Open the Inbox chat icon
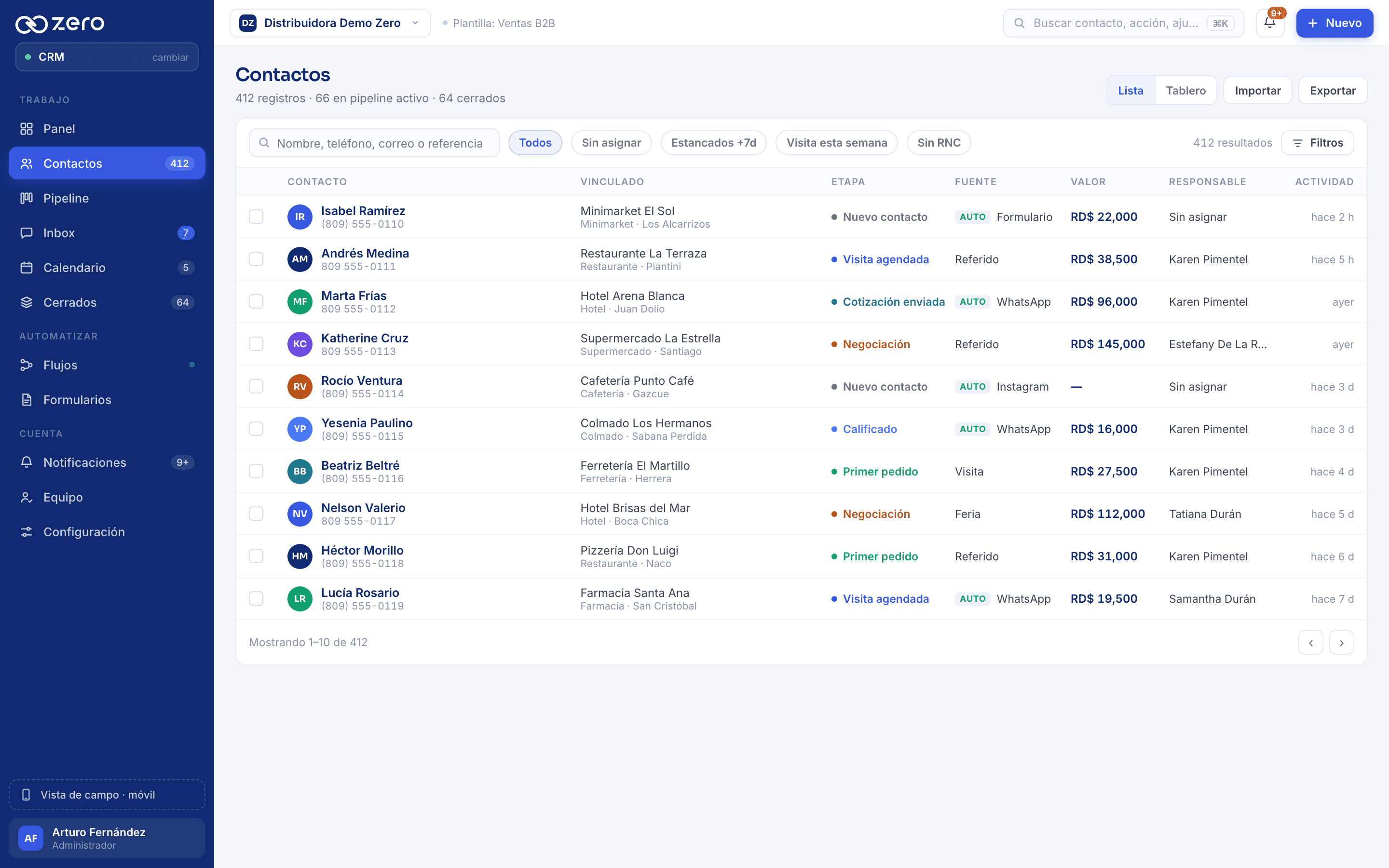The width and height of the screenshot is (1389, 868). tap(27, 232)
